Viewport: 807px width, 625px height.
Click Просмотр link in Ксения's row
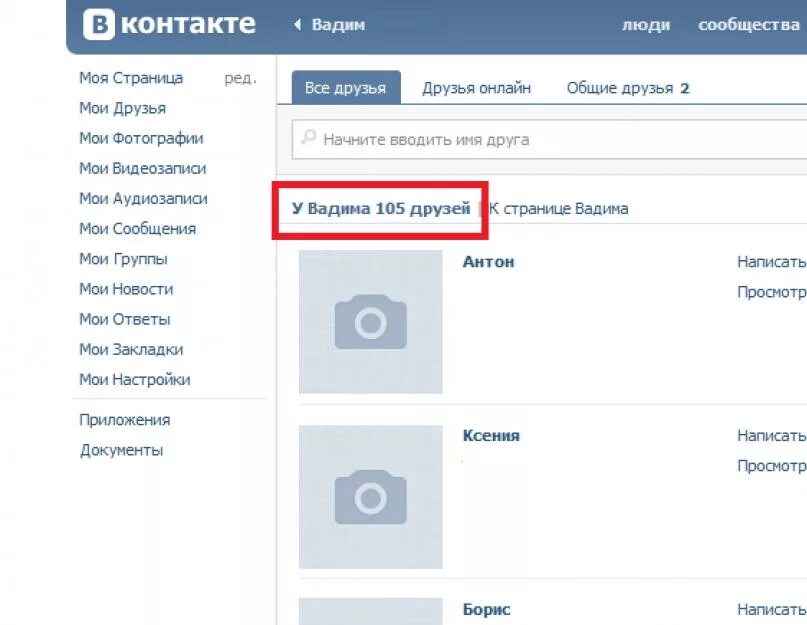771,466
